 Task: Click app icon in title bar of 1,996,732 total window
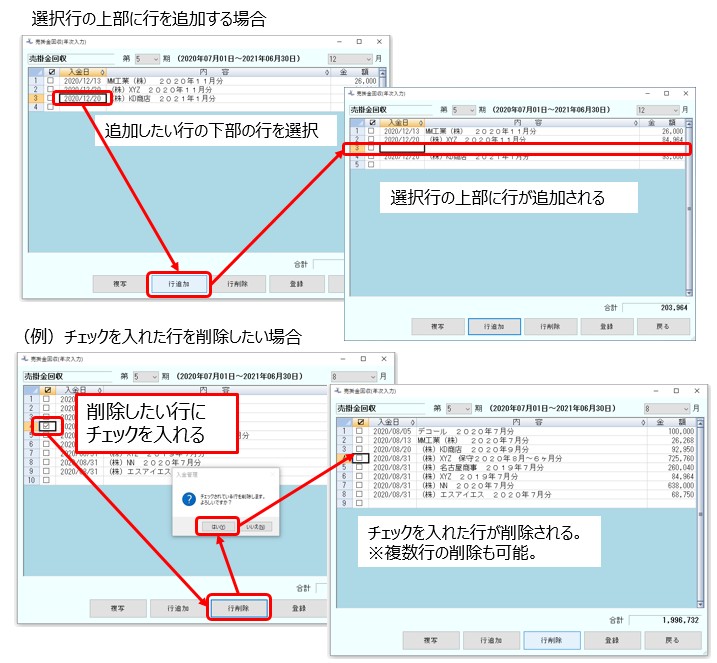coord(338,390)
